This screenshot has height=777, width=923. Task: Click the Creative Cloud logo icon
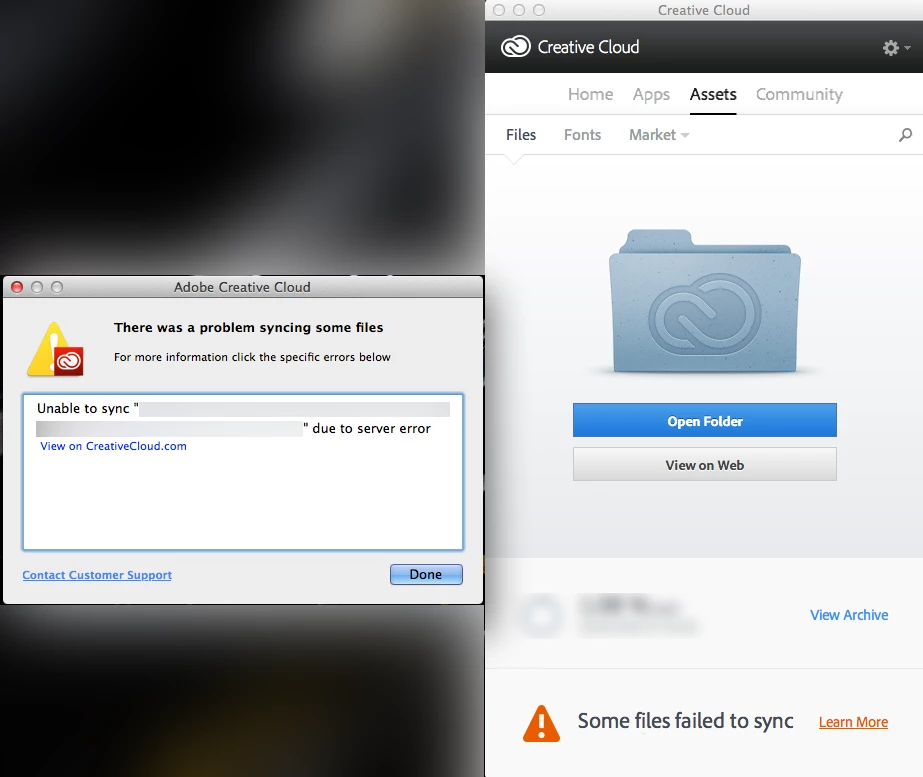(x=516, y=47)
